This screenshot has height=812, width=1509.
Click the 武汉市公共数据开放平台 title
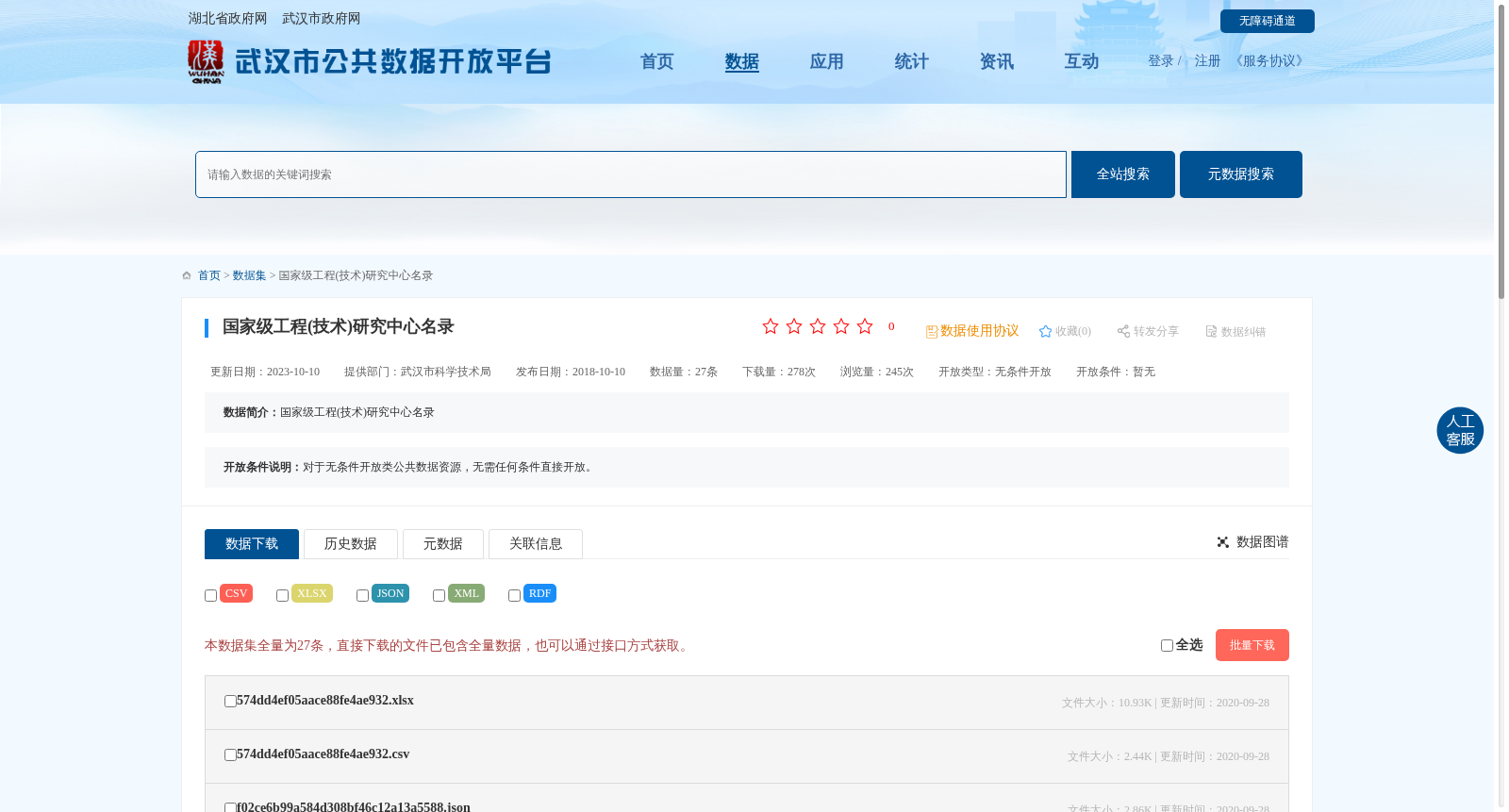tap(393, 62)
